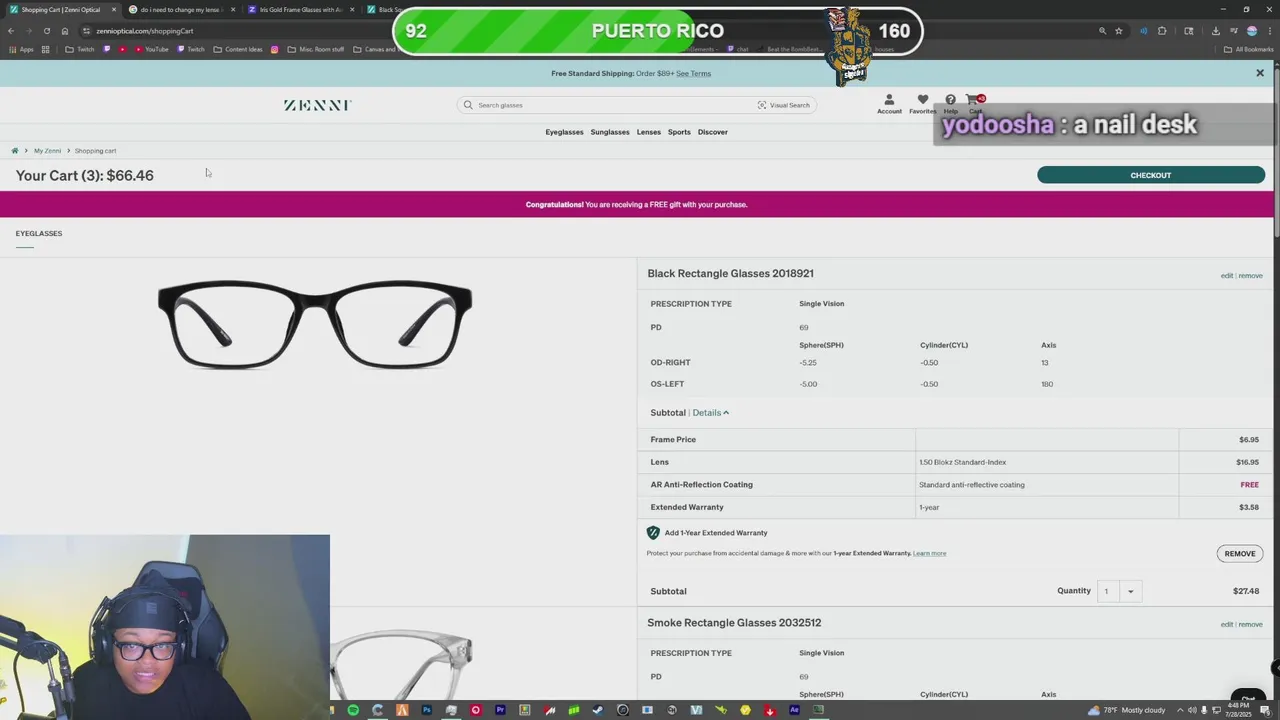Switch to the Iris Gold Frame Glasses tab
This screenshot has height=720, width=1280.
(300, 9)
